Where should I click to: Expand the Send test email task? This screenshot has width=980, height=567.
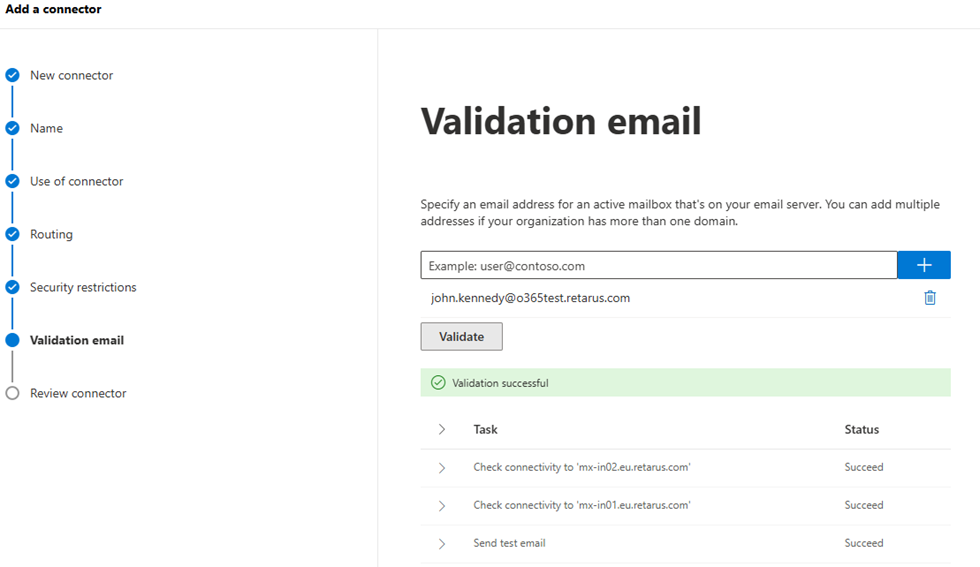coord(442,543)
